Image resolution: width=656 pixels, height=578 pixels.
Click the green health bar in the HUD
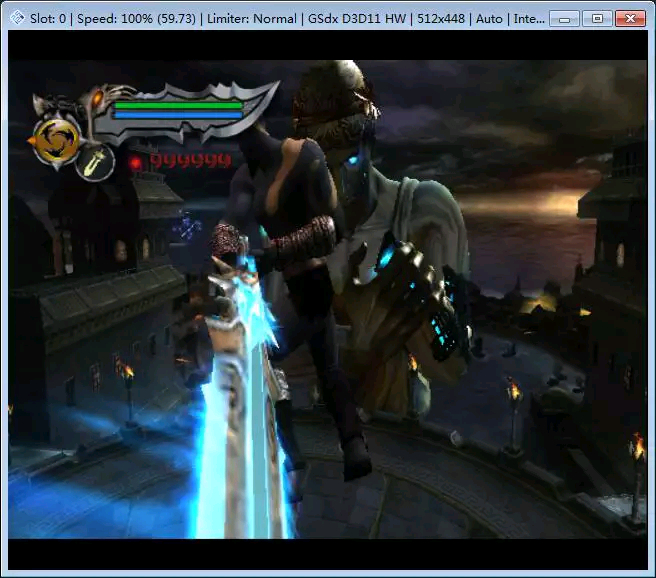coord(178,105)
